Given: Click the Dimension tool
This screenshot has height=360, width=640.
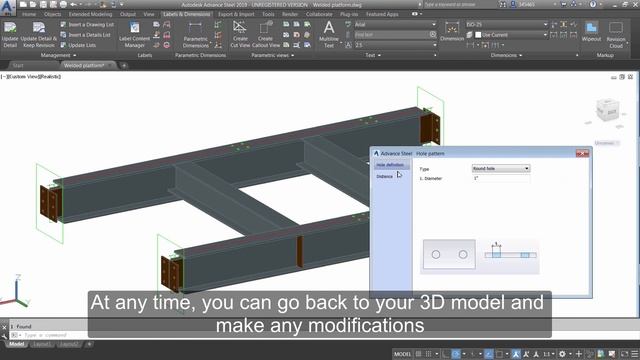Looking at the screenshot, I should [x=452, y=32].
